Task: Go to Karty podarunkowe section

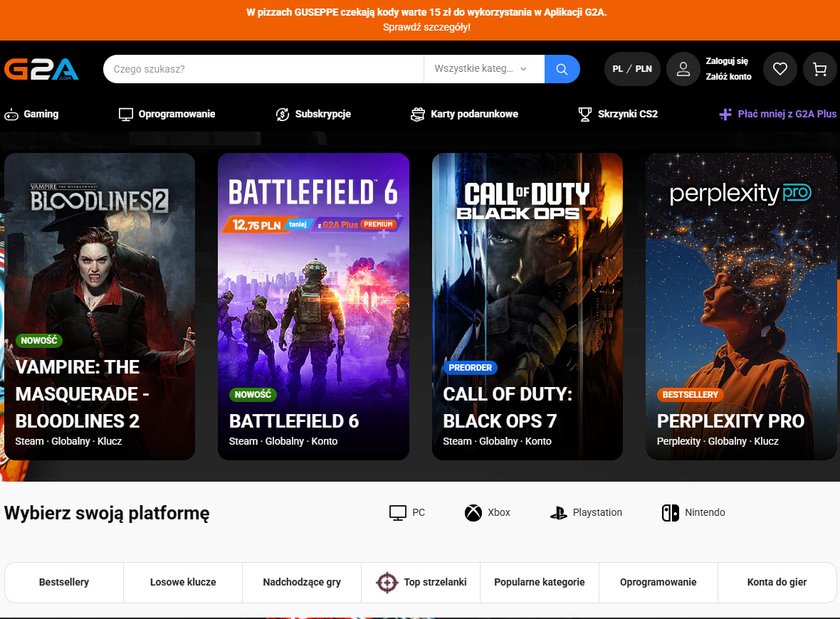Action: click(x=464, y=114)
